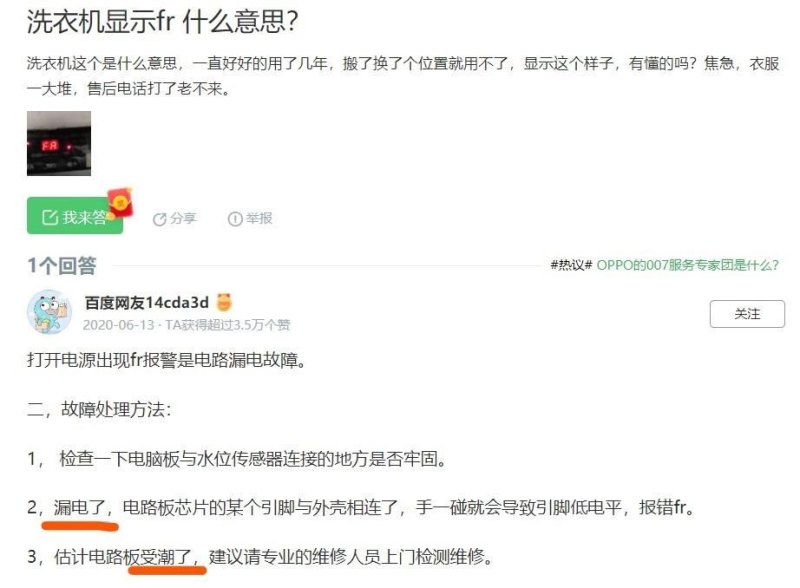Click the 分享 share icon
800x588 pixels.
(x=159, y=219)
